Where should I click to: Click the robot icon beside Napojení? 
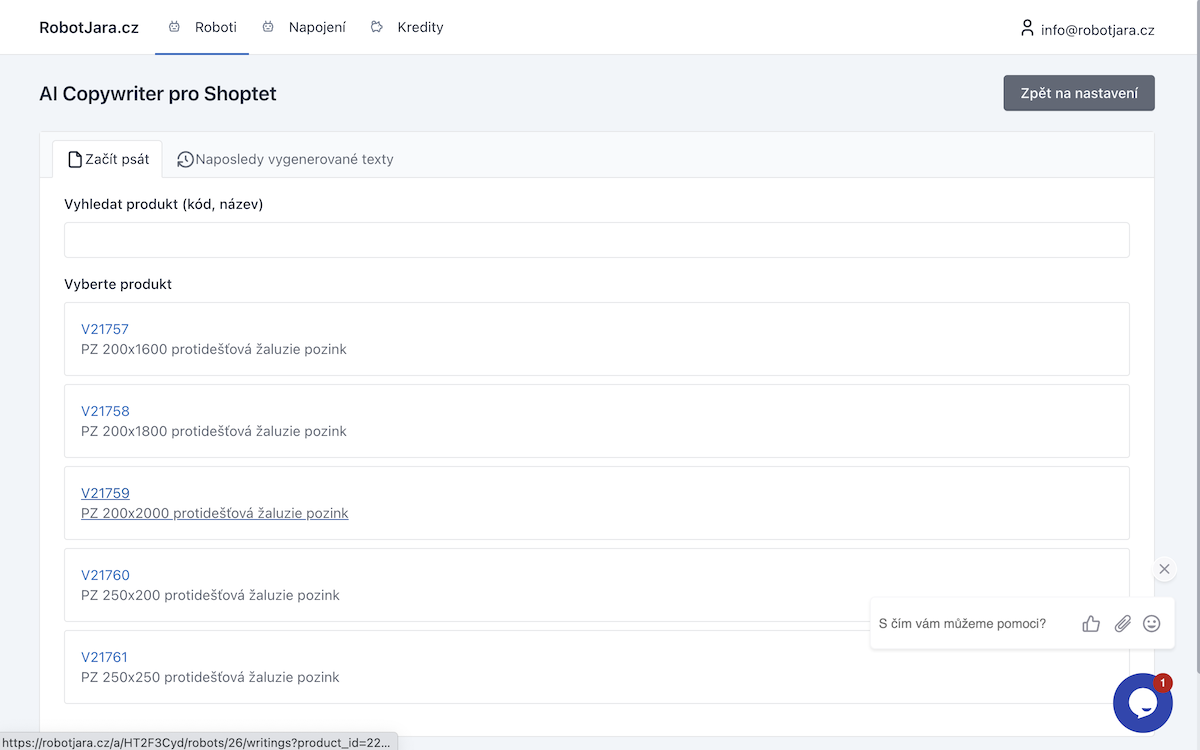[x=268, y=28]
